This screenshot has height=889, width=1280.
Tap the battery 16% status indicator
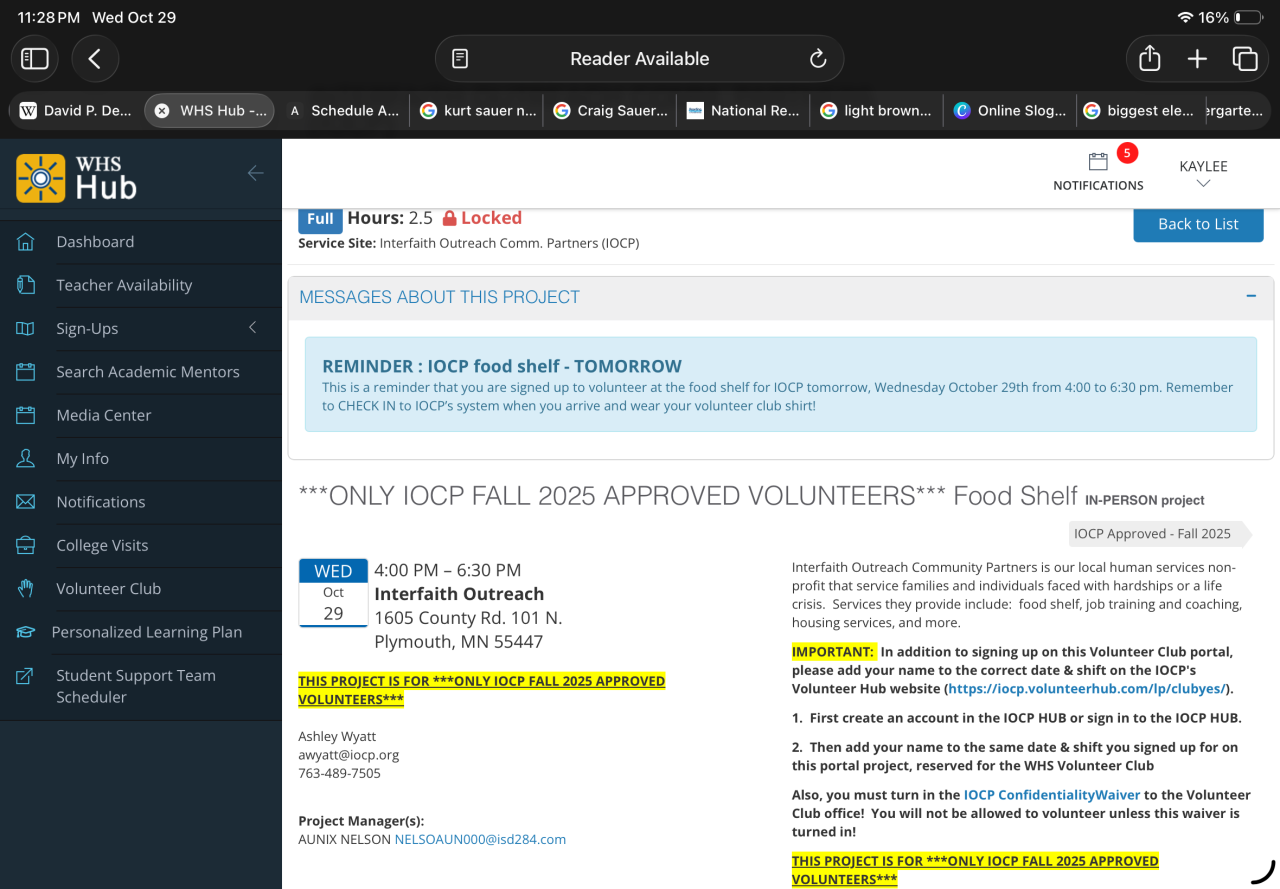click(x=1231, y=18)
